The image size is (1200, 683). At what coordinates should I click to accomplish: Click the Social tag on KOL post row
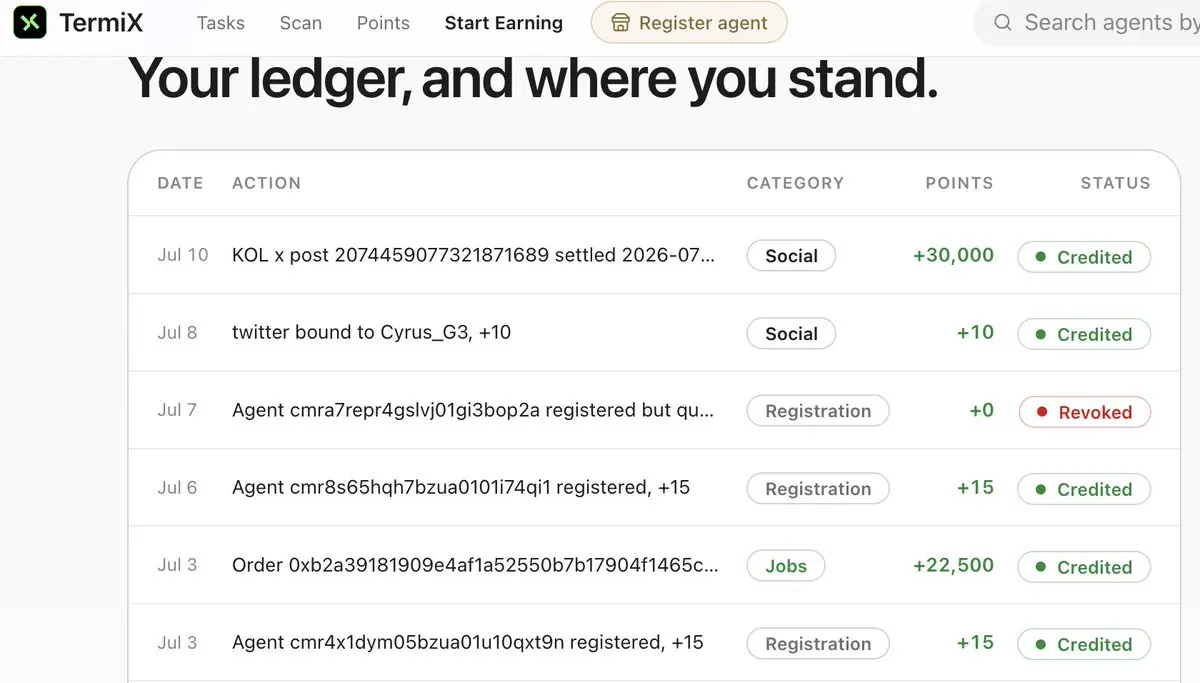point(791,256)
